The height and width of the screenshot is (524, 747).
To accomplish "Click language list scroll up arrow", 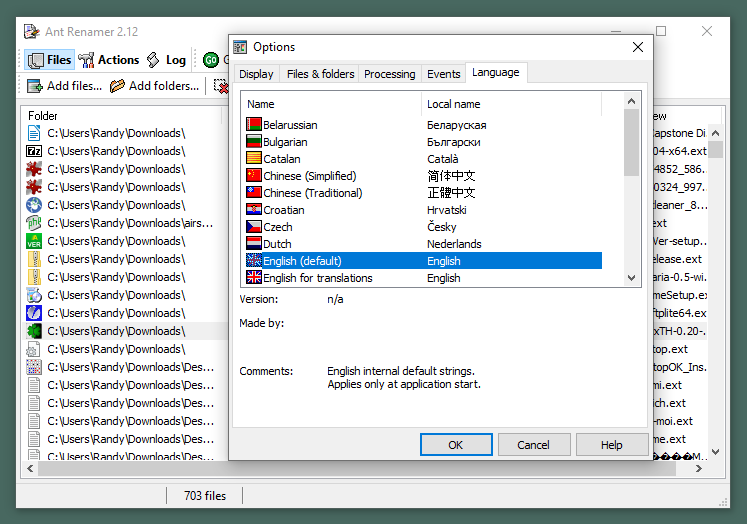I will [632, 101].
